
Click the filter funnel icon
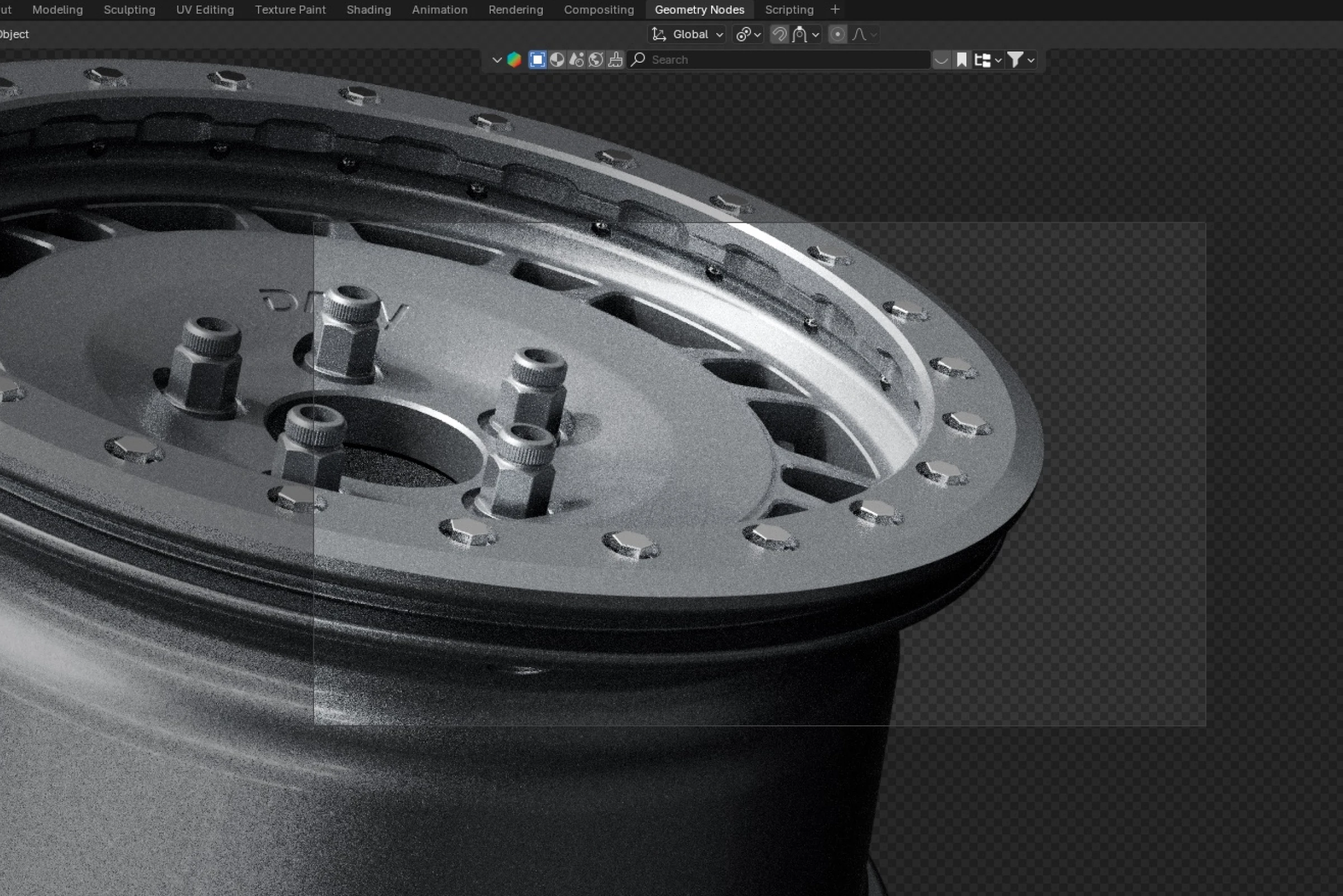tap(1017, 59)
